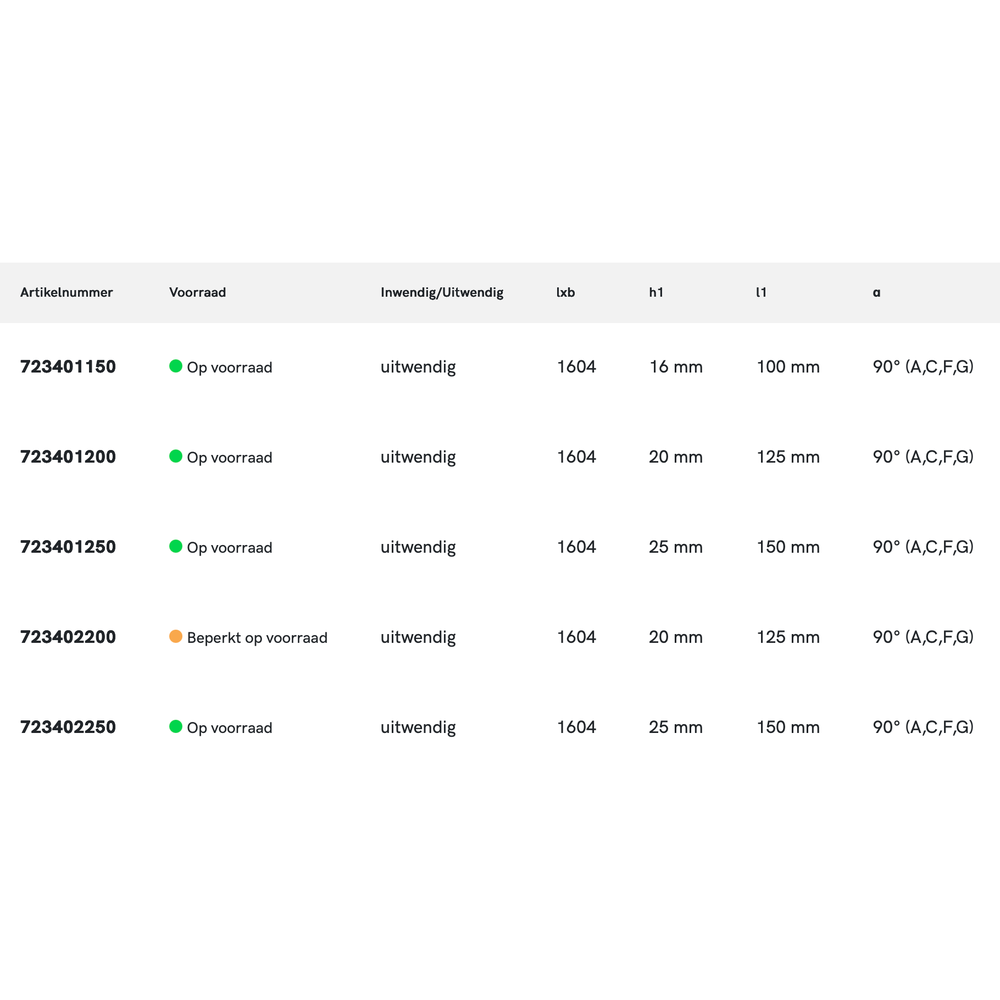Click the Inwendig/Uitwendig column header
Viewport: 1000px width, 1000px height.
(x=442, y=293)
